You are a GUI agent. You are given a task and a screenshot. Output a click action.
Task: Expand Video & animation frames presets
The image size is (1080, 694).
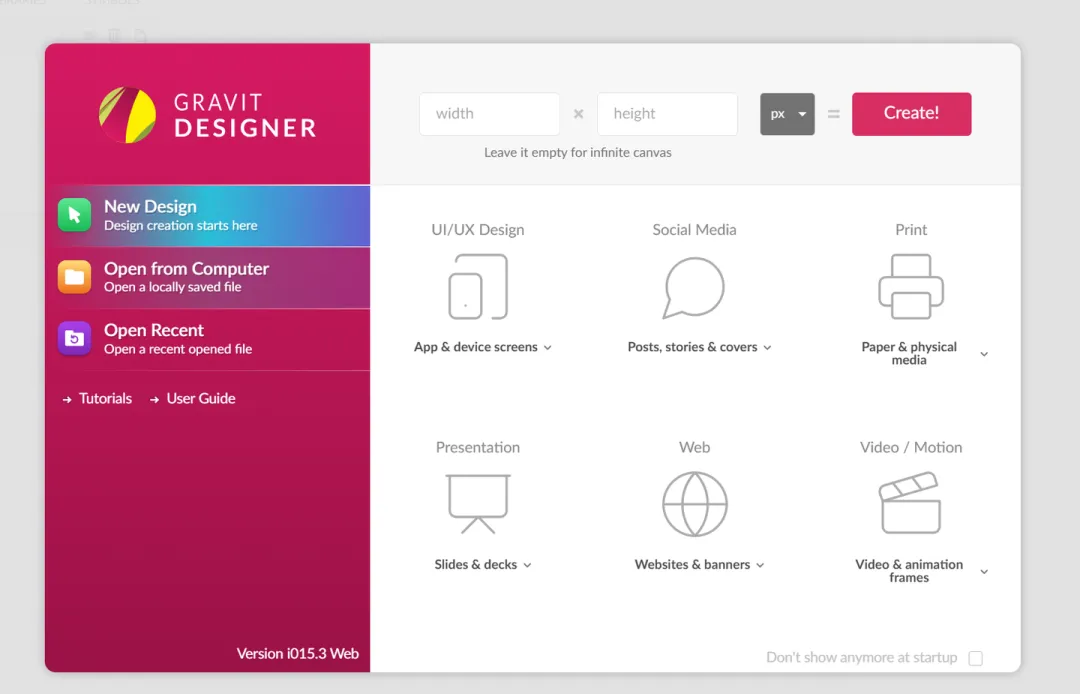(984, 571)
